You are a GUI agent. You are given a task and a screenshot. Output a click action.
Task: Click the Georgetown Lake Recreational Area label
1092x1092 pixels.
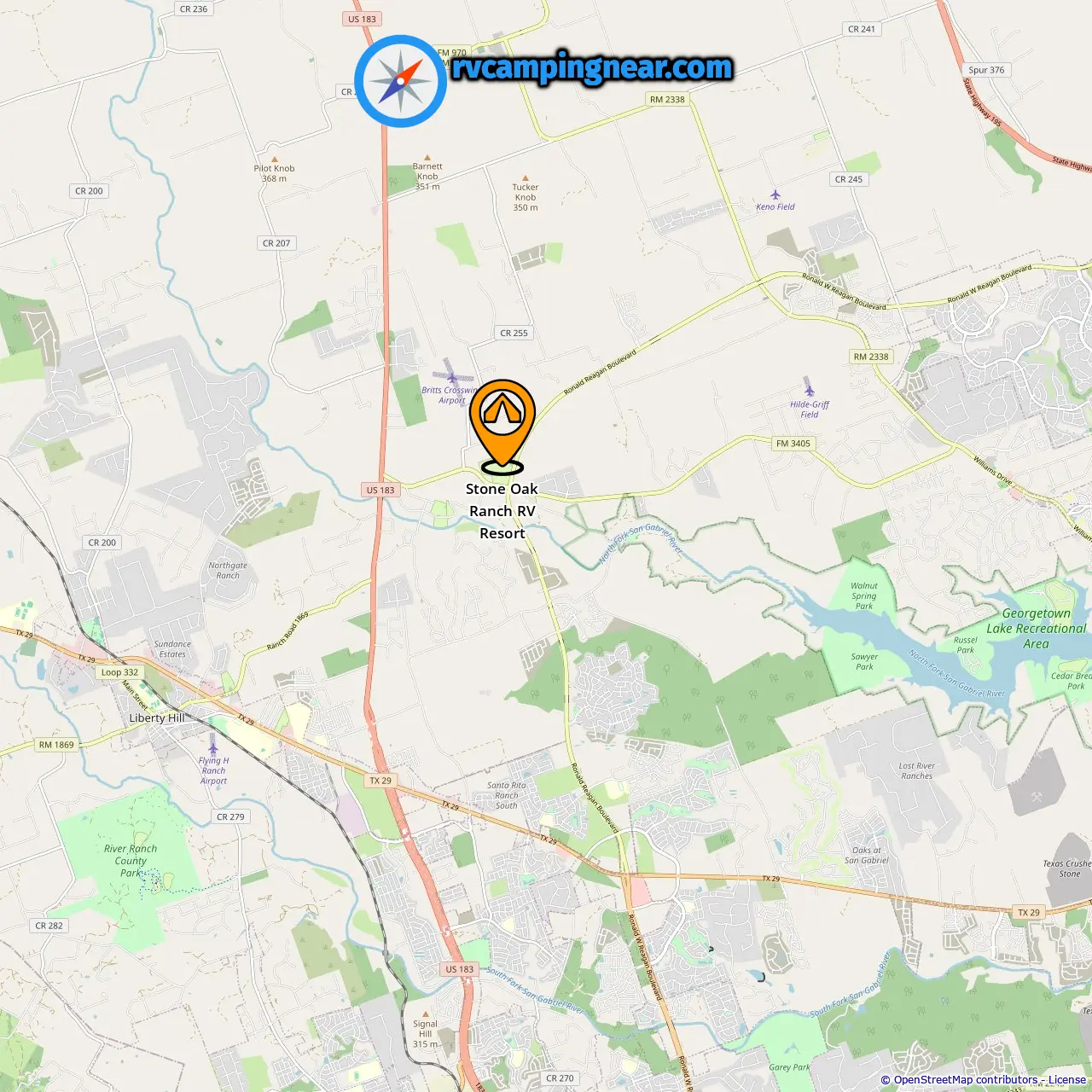[1037, 629]
